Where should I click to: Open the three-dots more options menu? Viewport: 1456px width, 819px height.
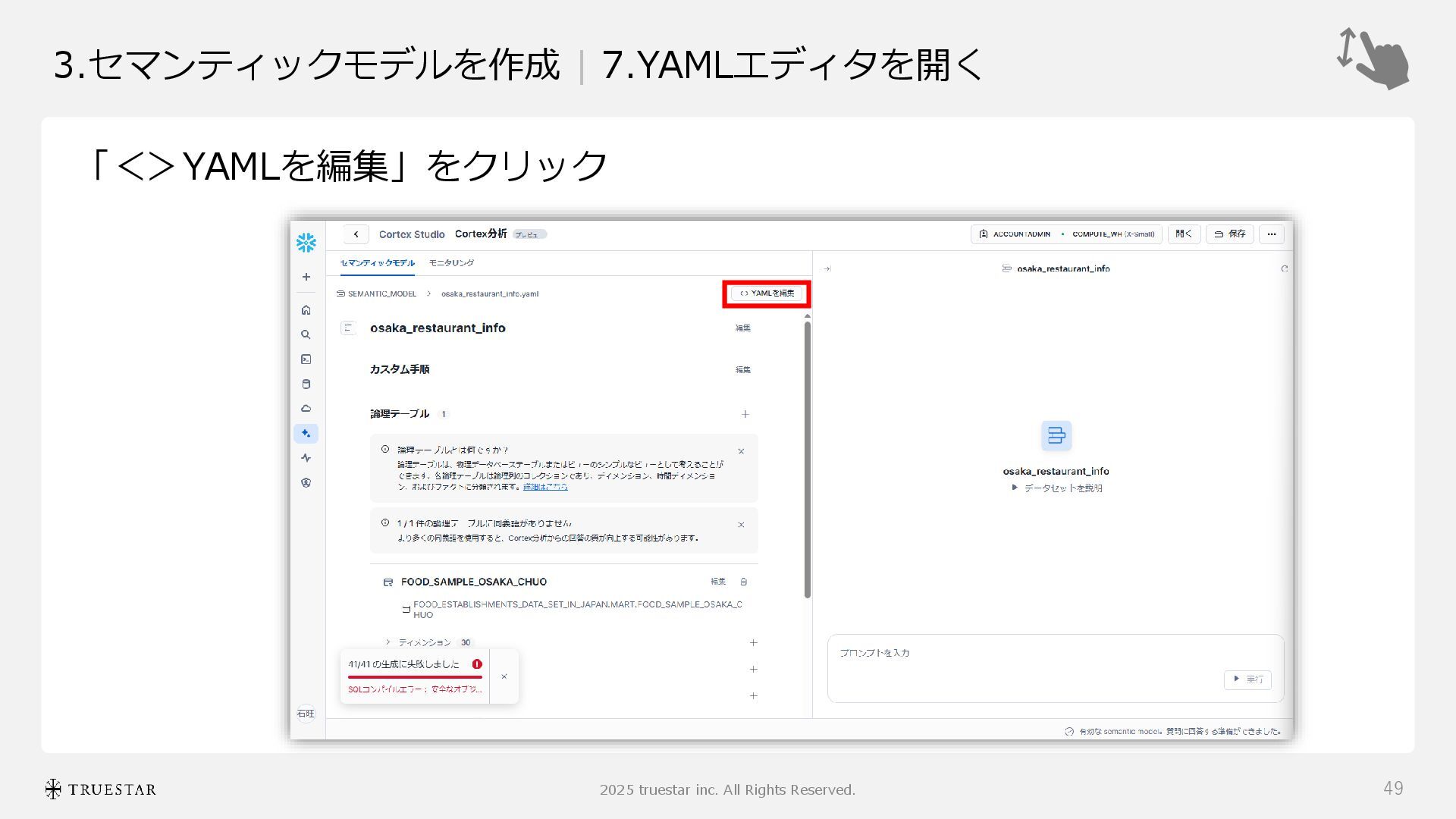tap(1272, 234)
